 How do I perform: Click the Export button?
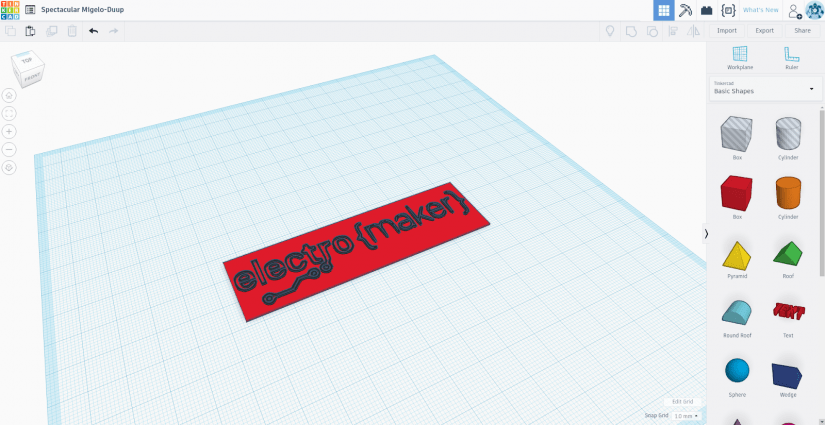[764, 31]
